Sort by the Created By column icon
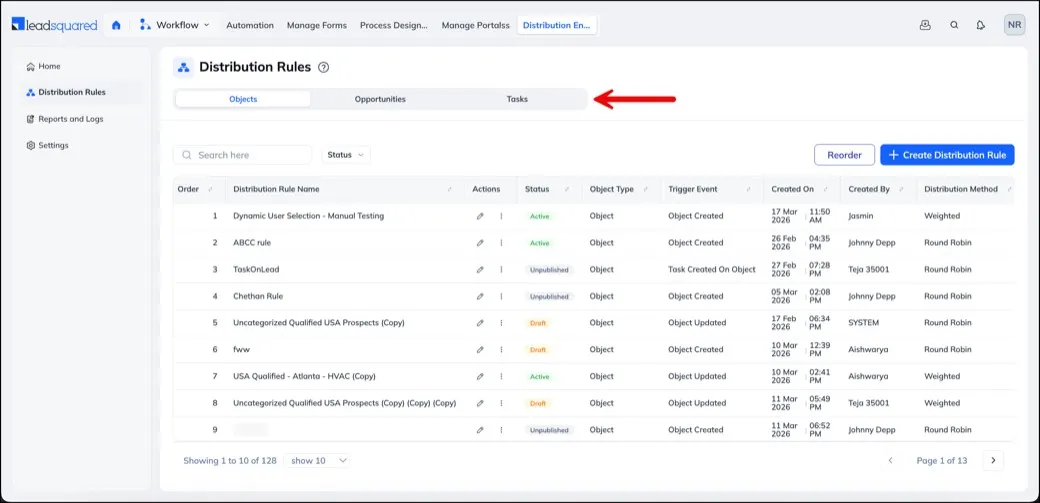1040x503 pixels. pos(901,189)
